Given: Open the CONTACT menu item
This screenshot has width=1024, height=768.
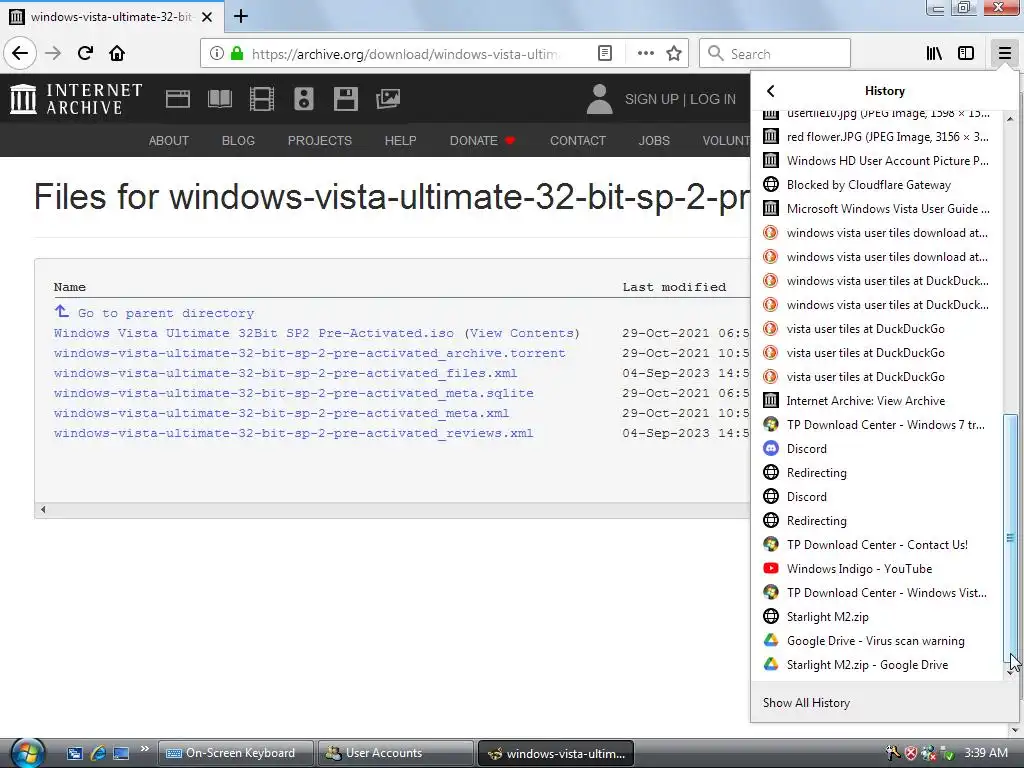Looking at the screenshot, I should (578, 140).
